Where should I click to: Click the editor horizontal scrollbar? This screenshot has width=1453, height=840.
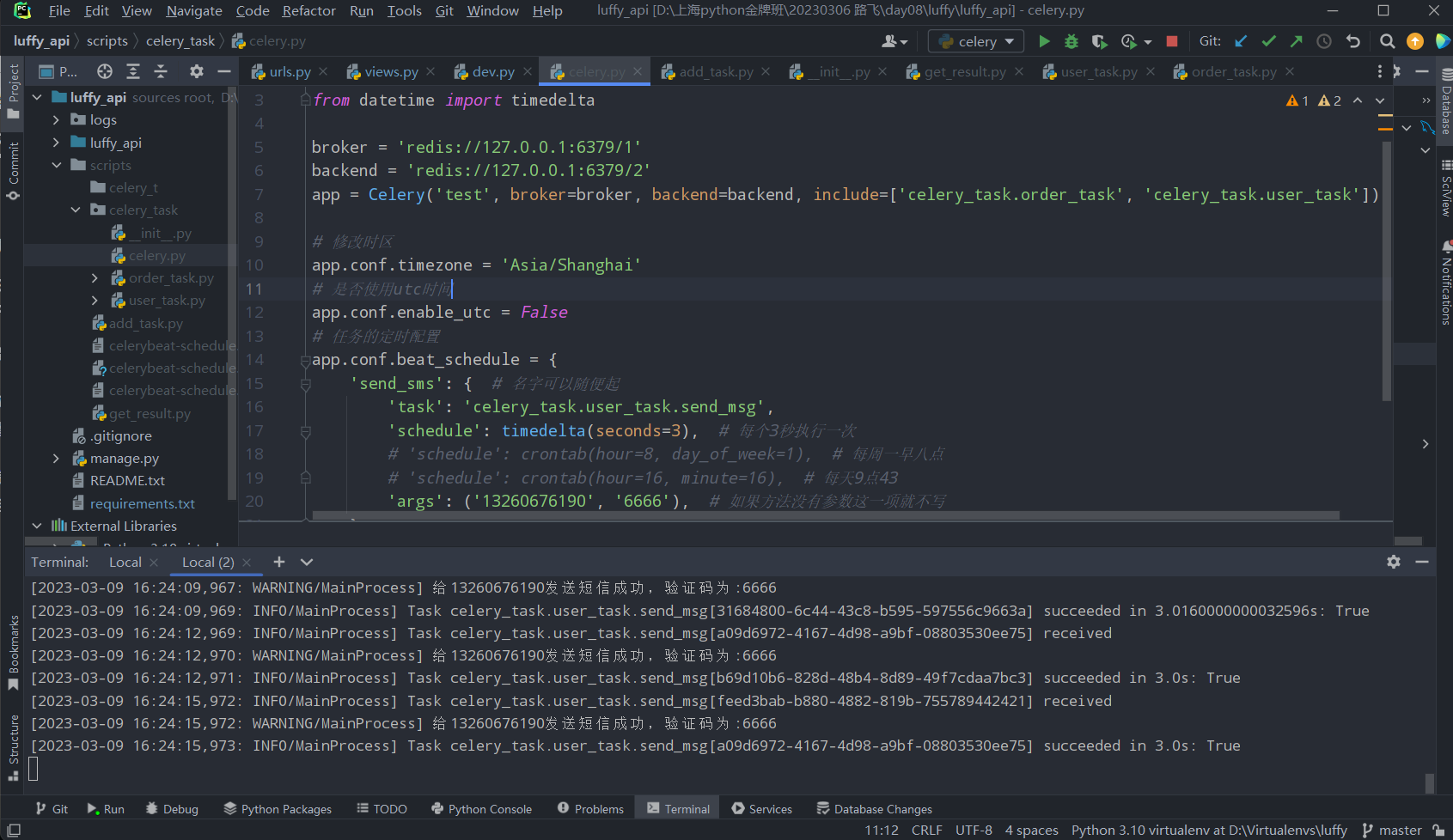pyautogui.click(x=825, y=515)
